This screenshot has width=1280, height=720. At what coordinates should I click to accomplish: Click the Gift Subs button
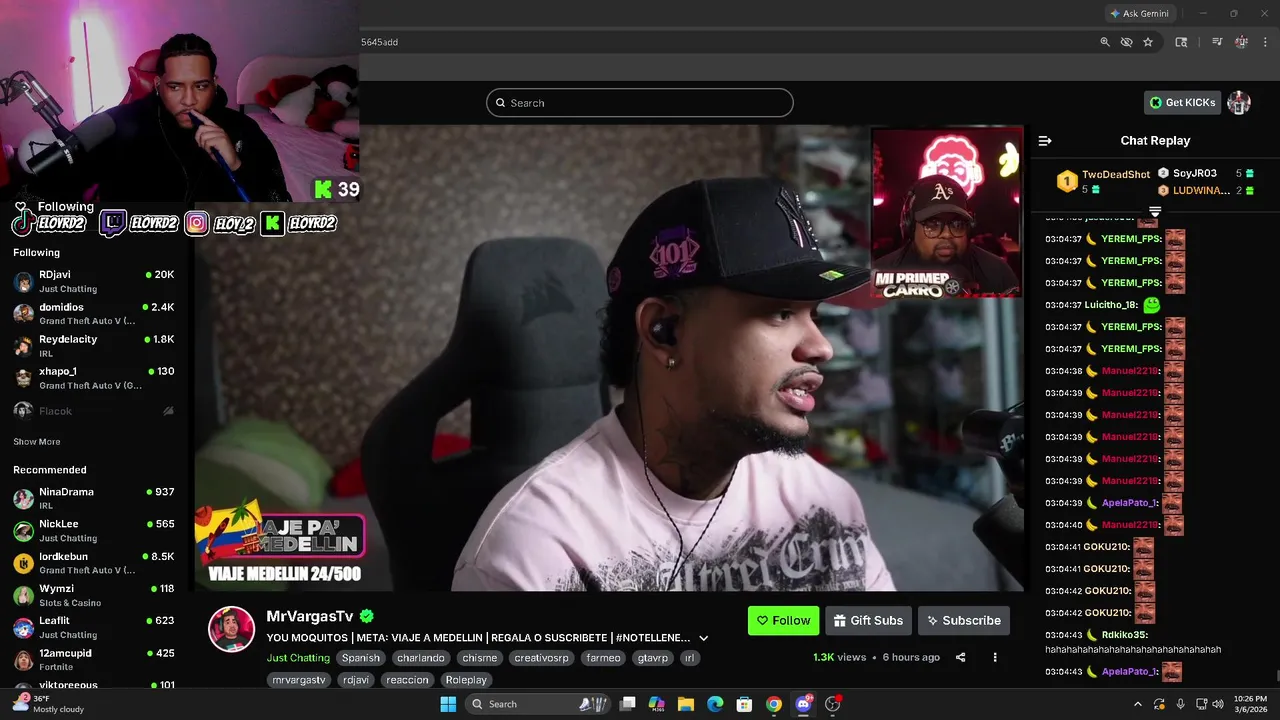pyautogui.click(x=868, y=620)
